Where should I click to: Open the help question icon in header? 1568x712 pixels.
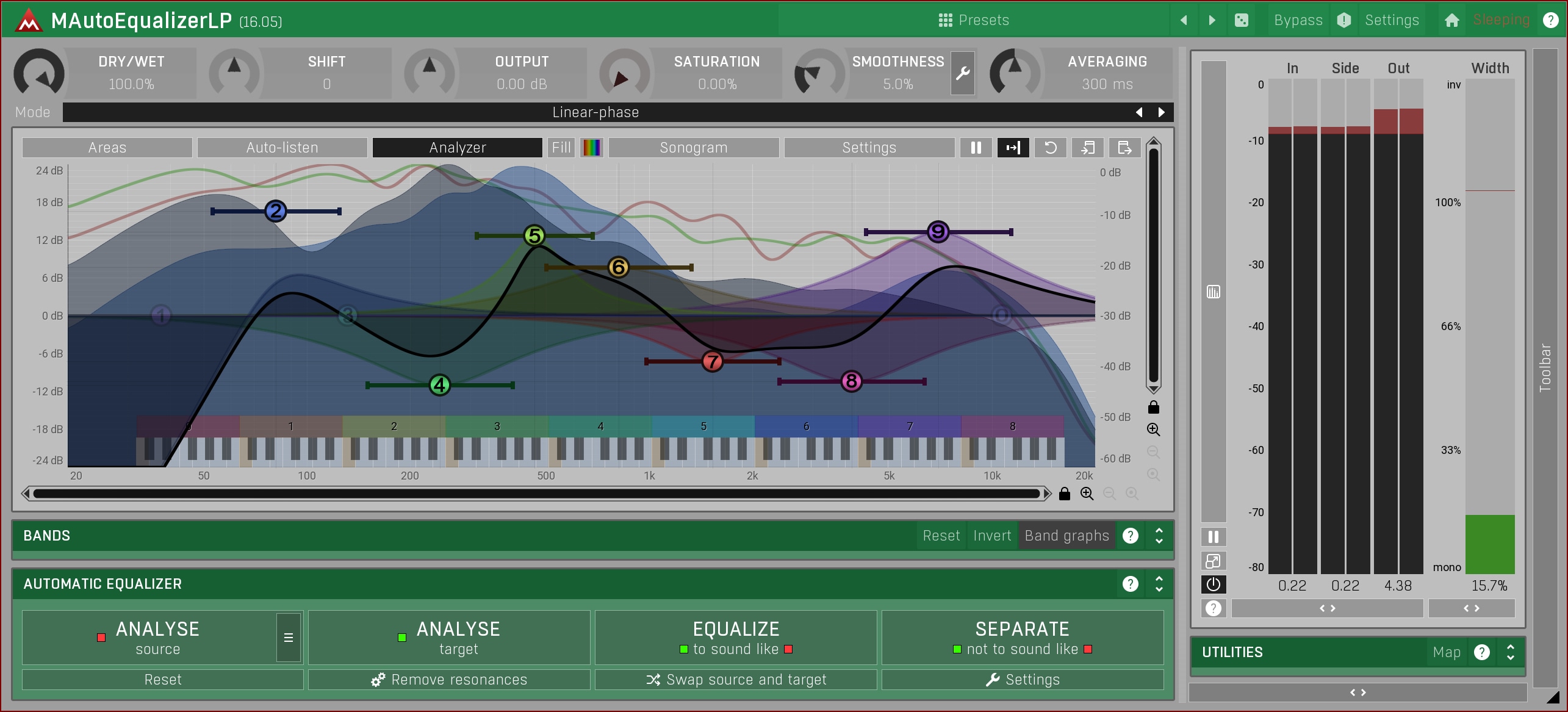click(x=1550, y=20)
